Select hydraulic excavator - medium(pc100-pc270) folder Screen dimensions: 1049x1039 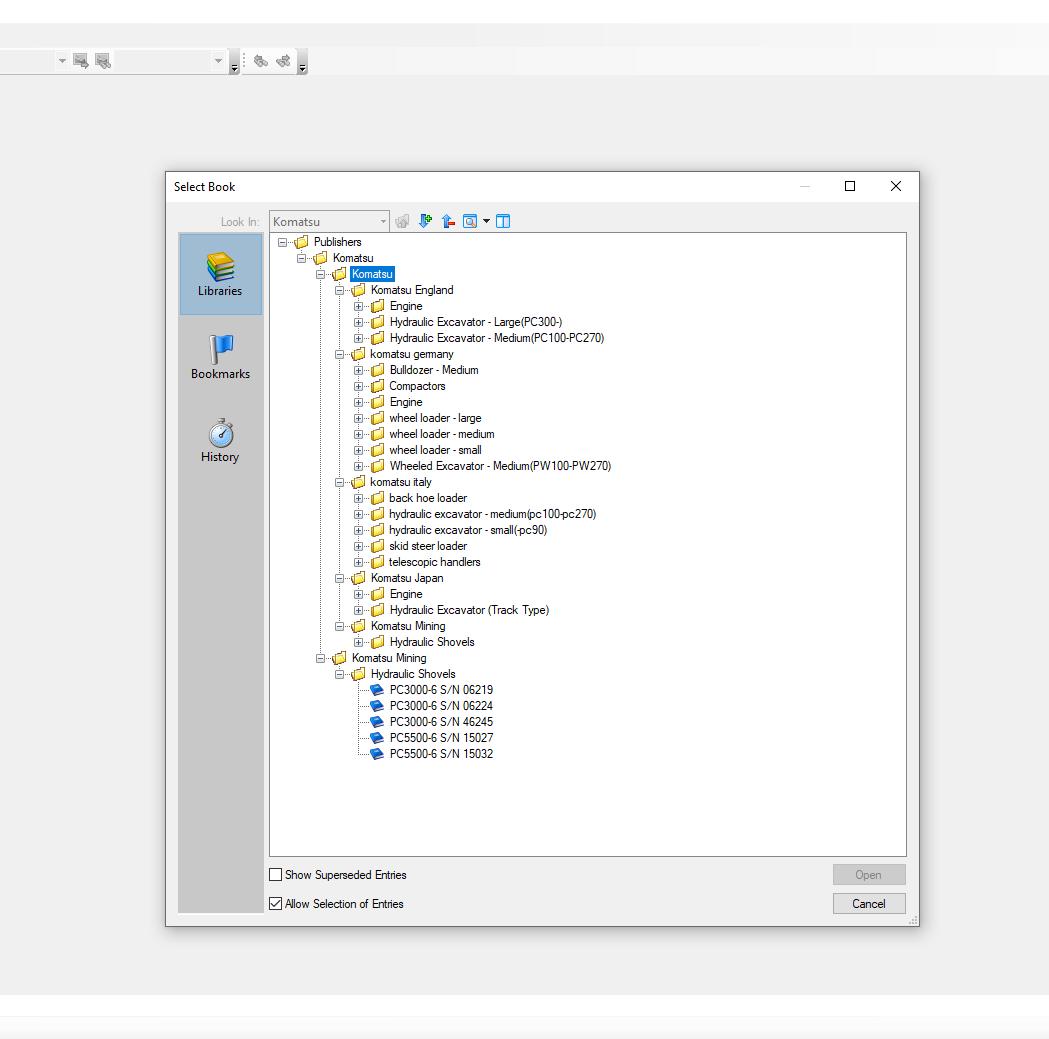(492, 514)
